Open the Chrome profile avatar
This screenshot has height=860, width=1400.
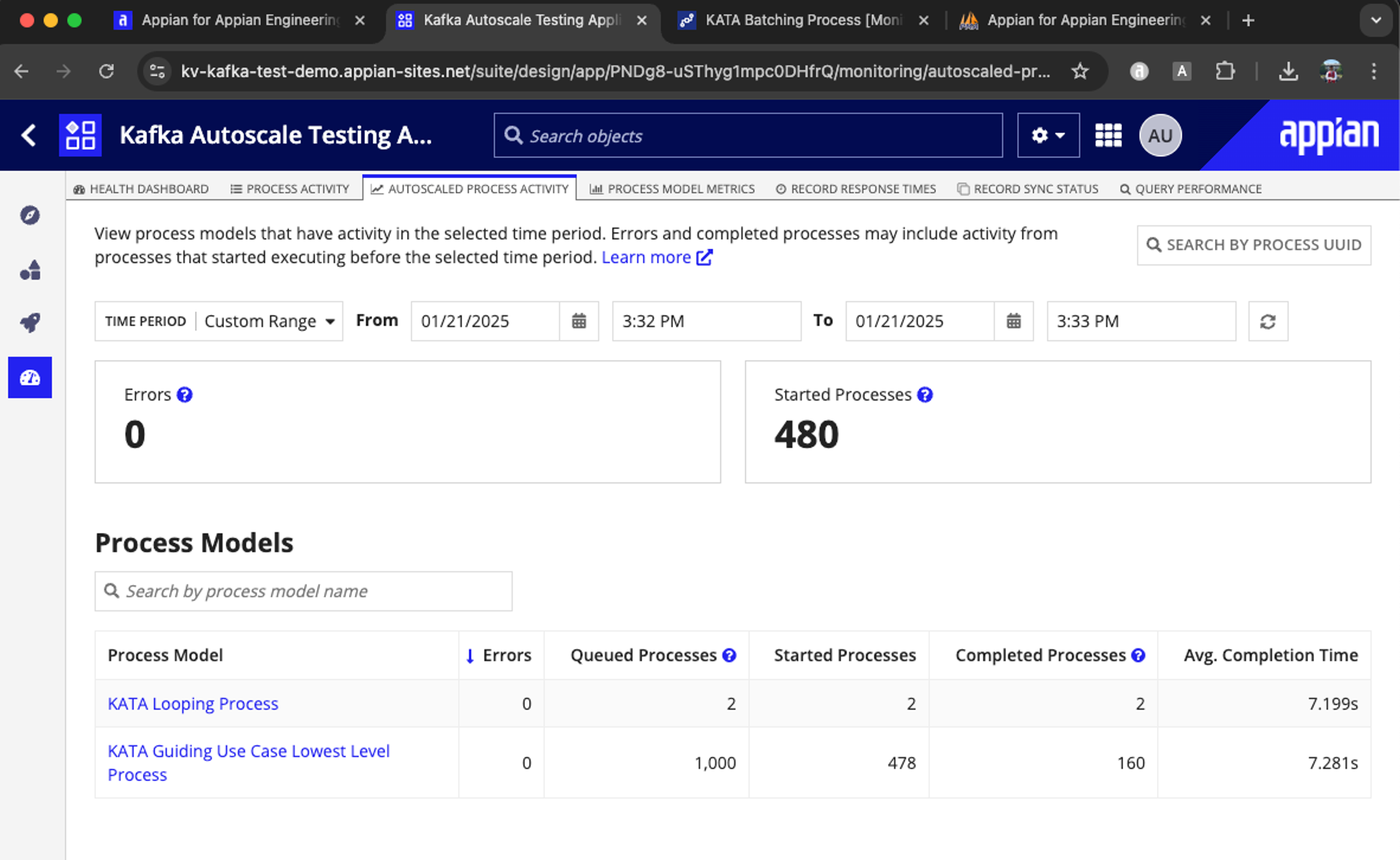pos(1331,71)
